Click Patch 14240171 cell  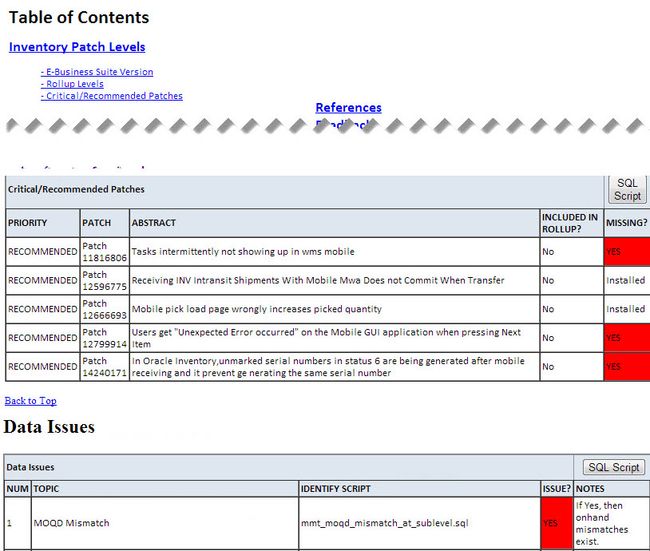(104, 367)
